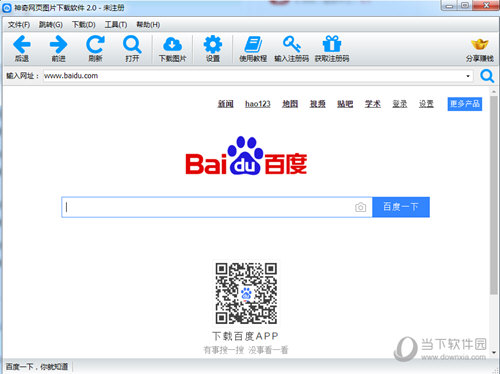This screenshot has height=374, width=500.
Task: Open the 学术 link
Action: (x=373, y=104)
